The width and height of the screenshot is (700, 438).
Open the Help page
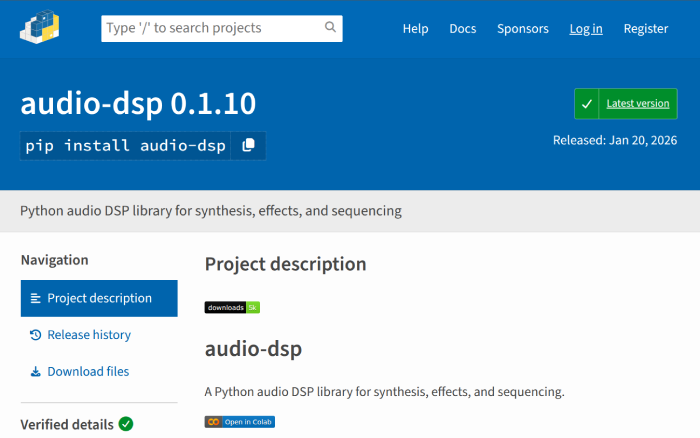coord(415,29)
